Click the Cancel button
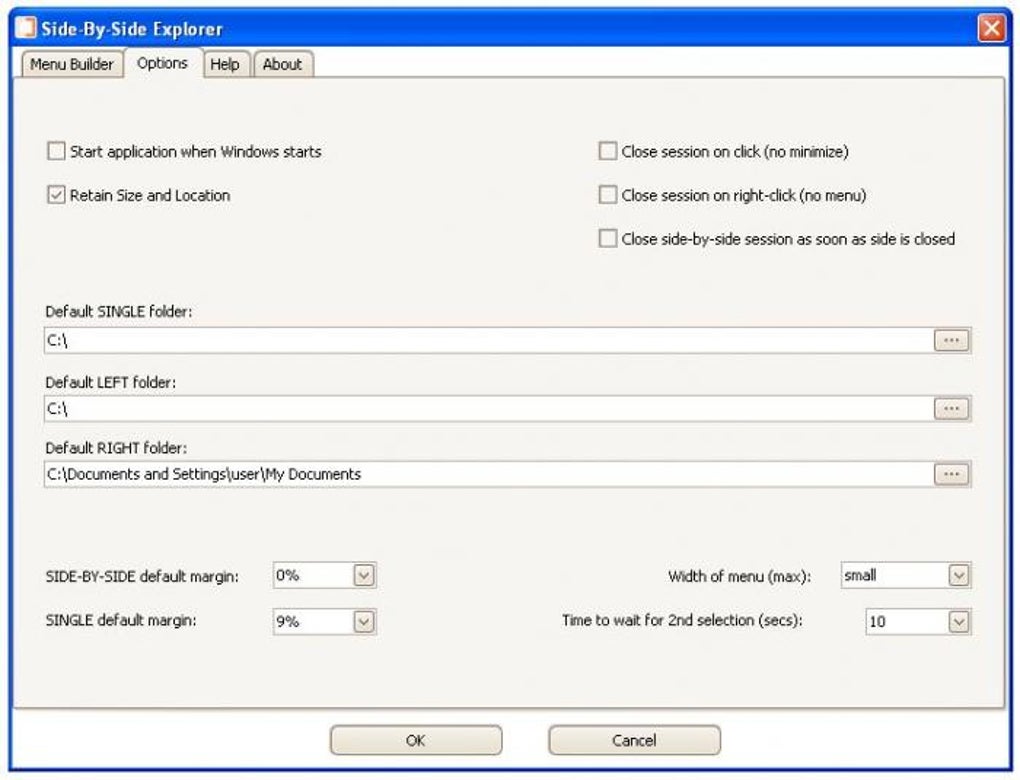This screenshot has height=780, width=1020. click(x=634, y=741)
